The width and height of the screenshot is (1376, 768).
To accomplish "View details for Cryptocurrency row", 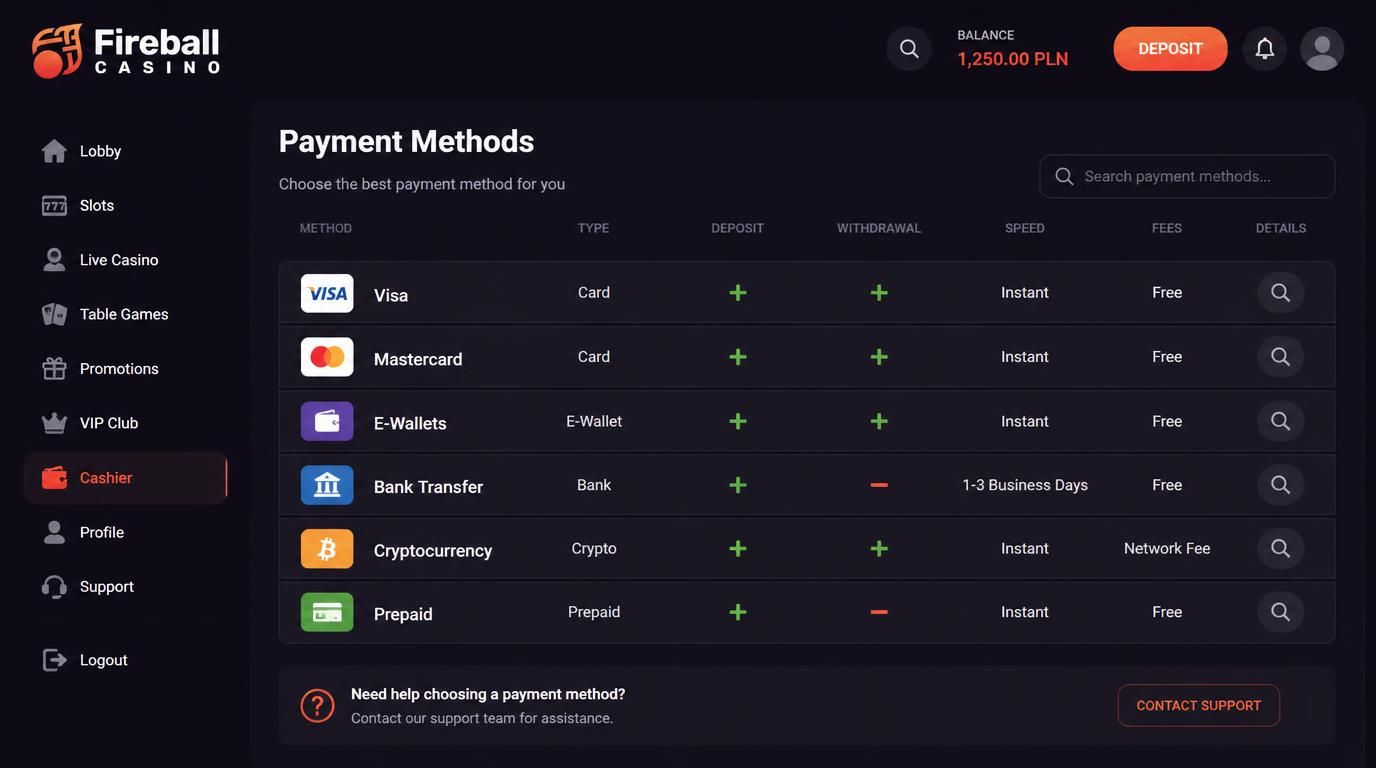I will click(1280, 549).
